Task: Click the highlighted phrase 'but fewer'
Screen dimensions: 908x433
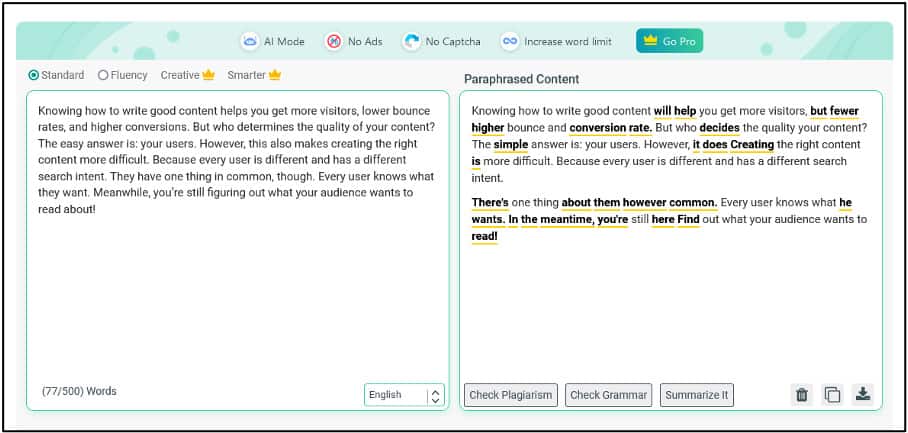Action: [x=834, y=111]
